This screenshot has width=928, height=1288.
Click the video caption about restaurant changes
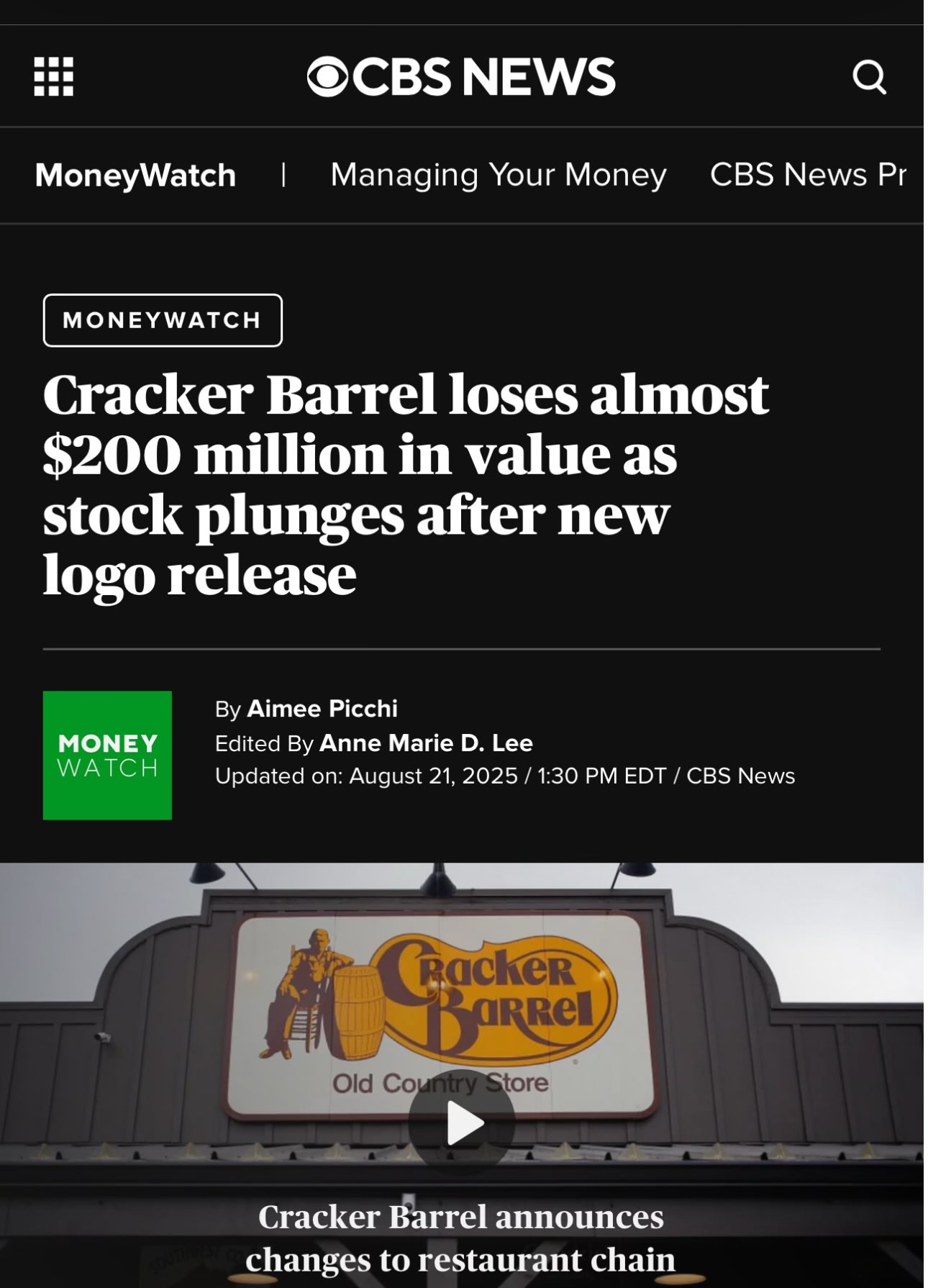460,1238
